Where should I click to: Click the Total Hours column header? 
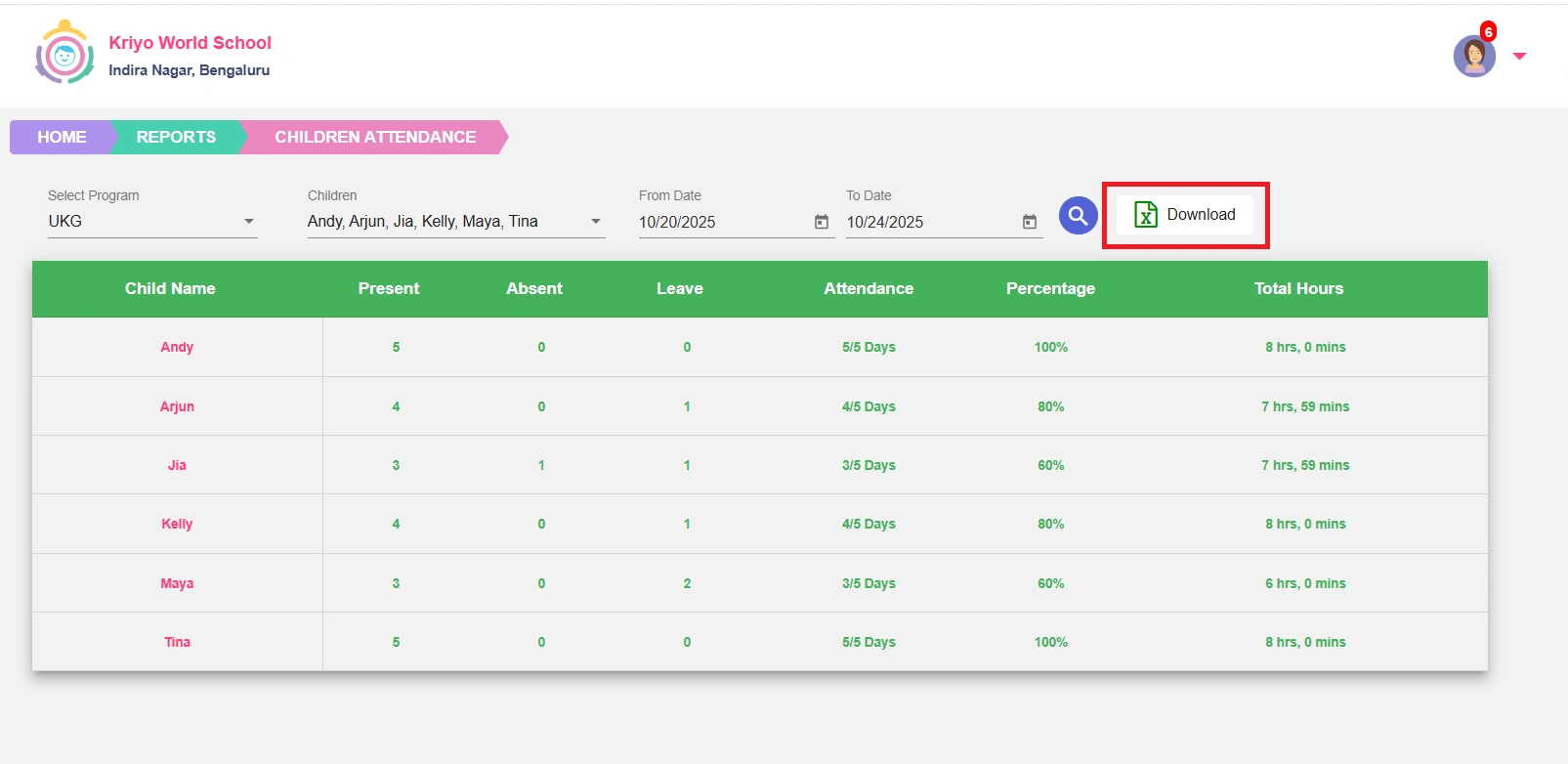click(x=1299, y=288)
